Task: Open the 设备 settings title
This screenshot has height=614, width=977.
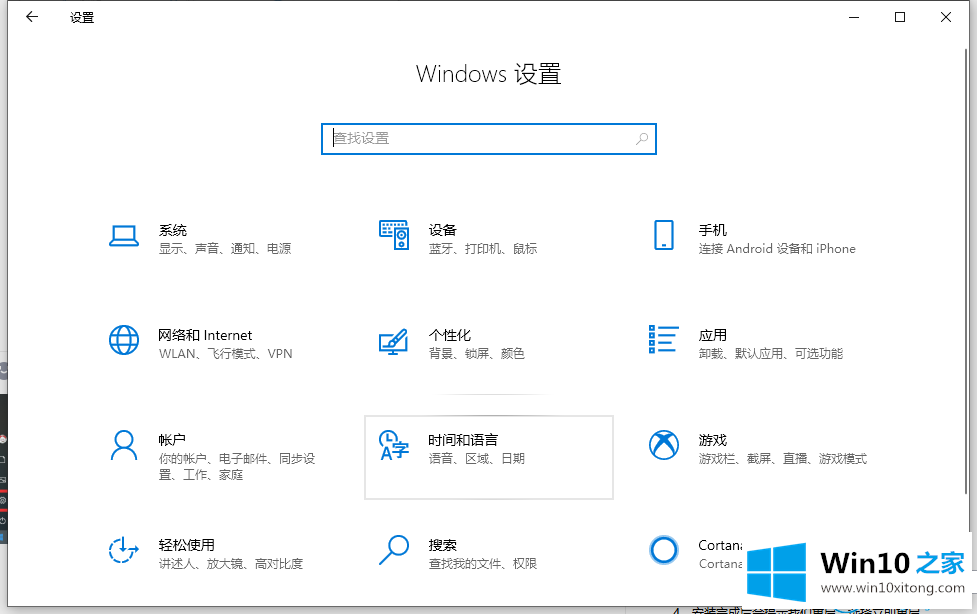Action: (x=442, y=230)
